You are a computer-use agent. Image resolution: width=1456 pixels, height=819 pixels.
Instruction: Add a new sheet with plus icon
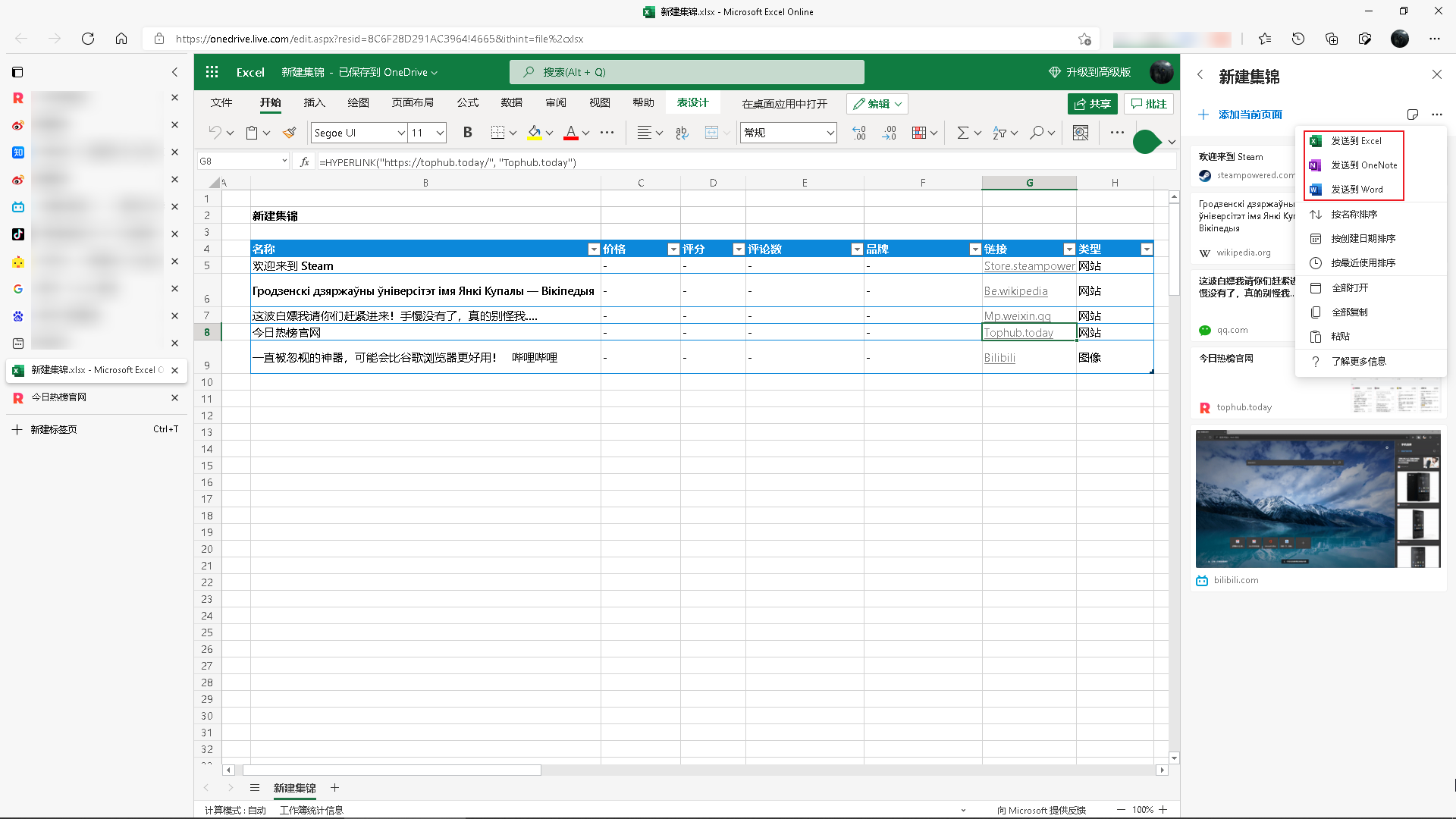[x=334, y=788]
